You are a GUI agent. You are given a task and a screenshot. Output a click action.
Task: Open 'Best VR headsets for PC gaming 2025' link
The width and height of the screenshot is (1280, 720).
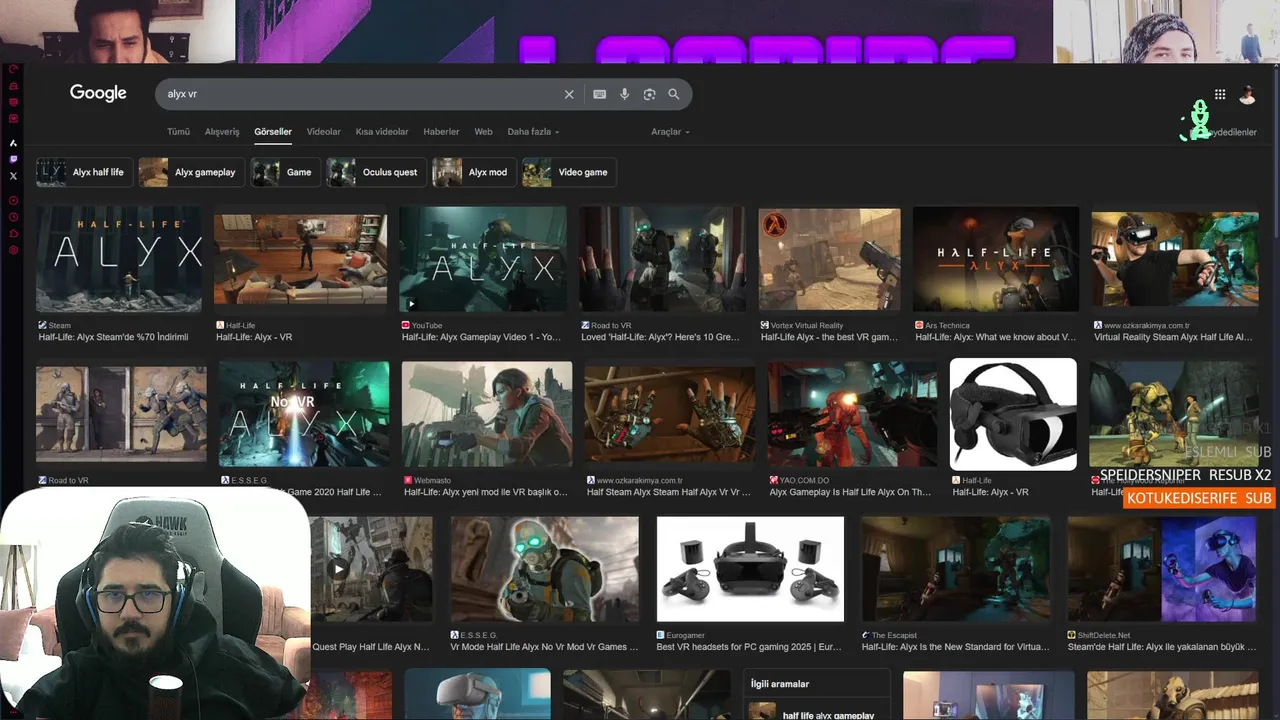click(750, 647)
